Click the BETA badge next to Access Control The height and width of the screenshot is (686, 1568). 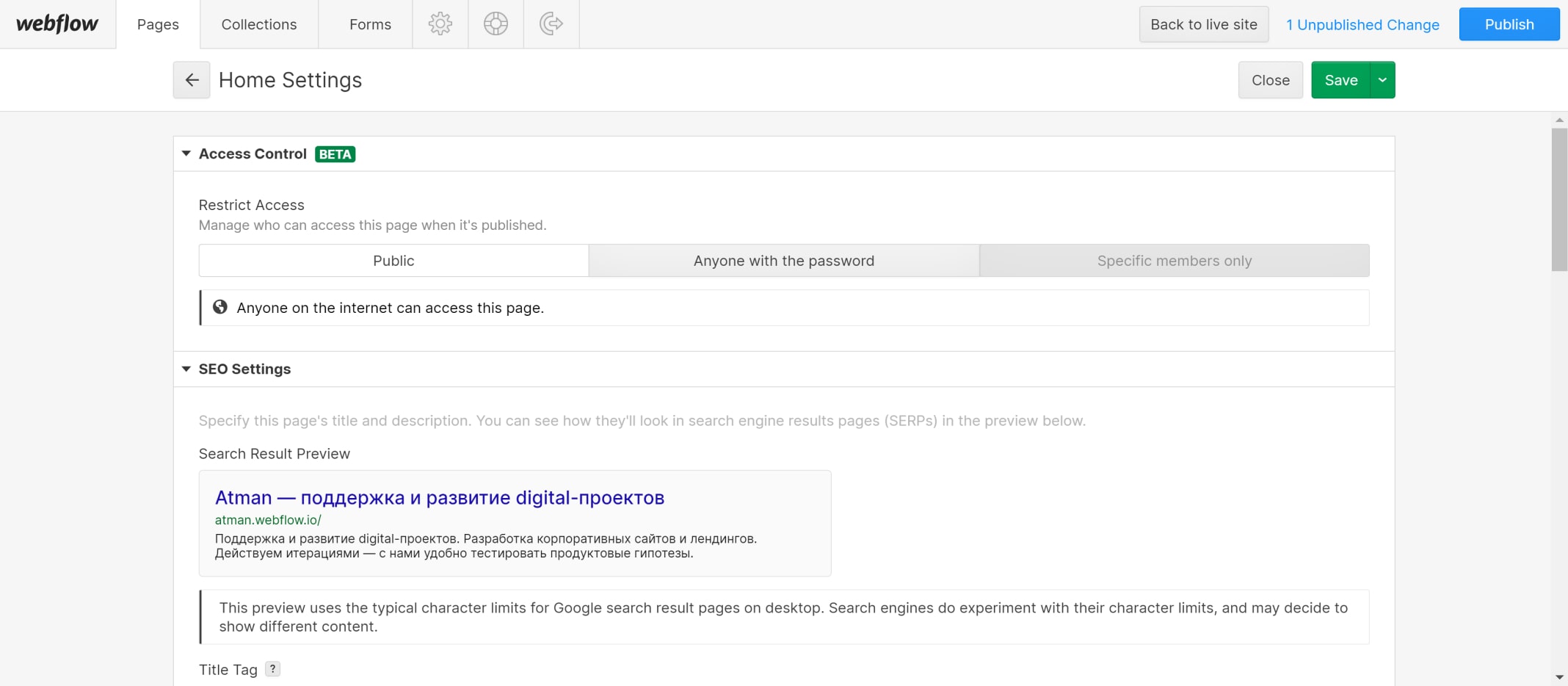[335, 154]
